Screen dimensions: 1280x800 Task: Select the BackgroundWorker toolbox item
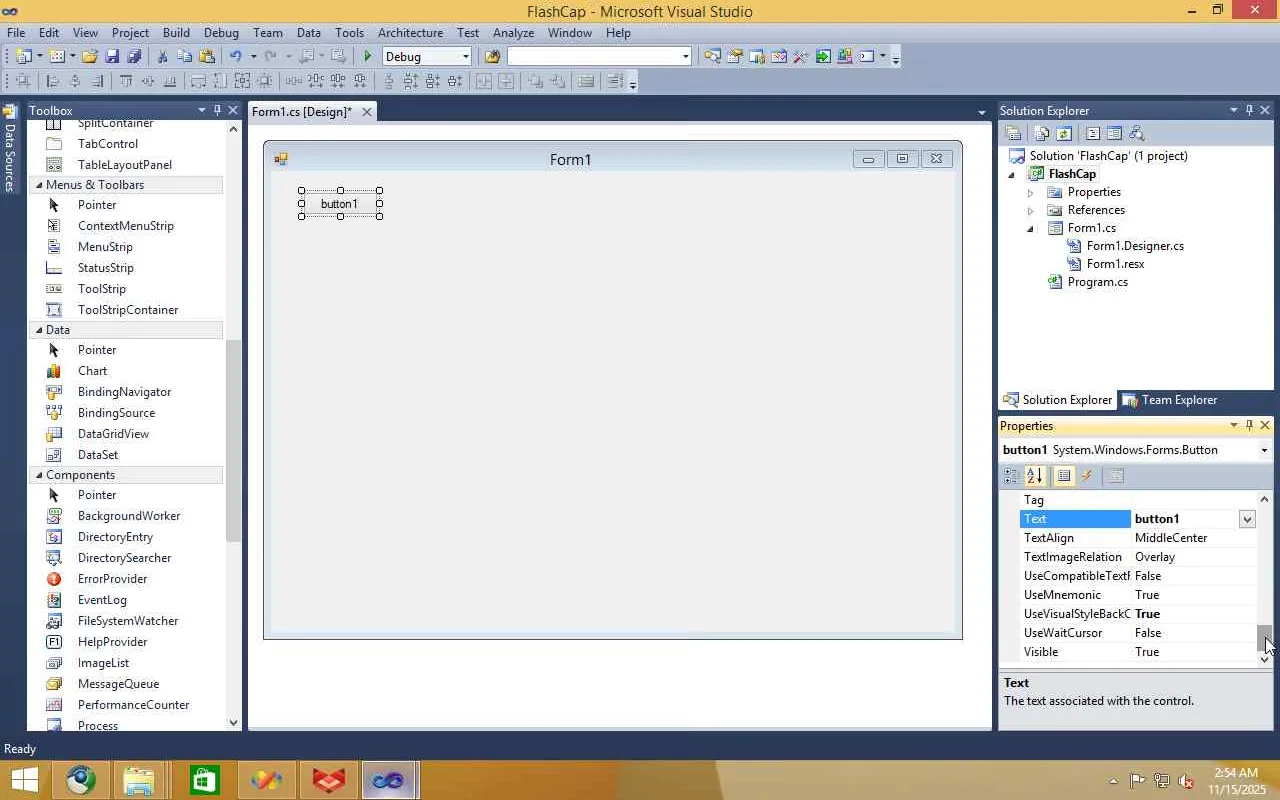tap(129, 516)
